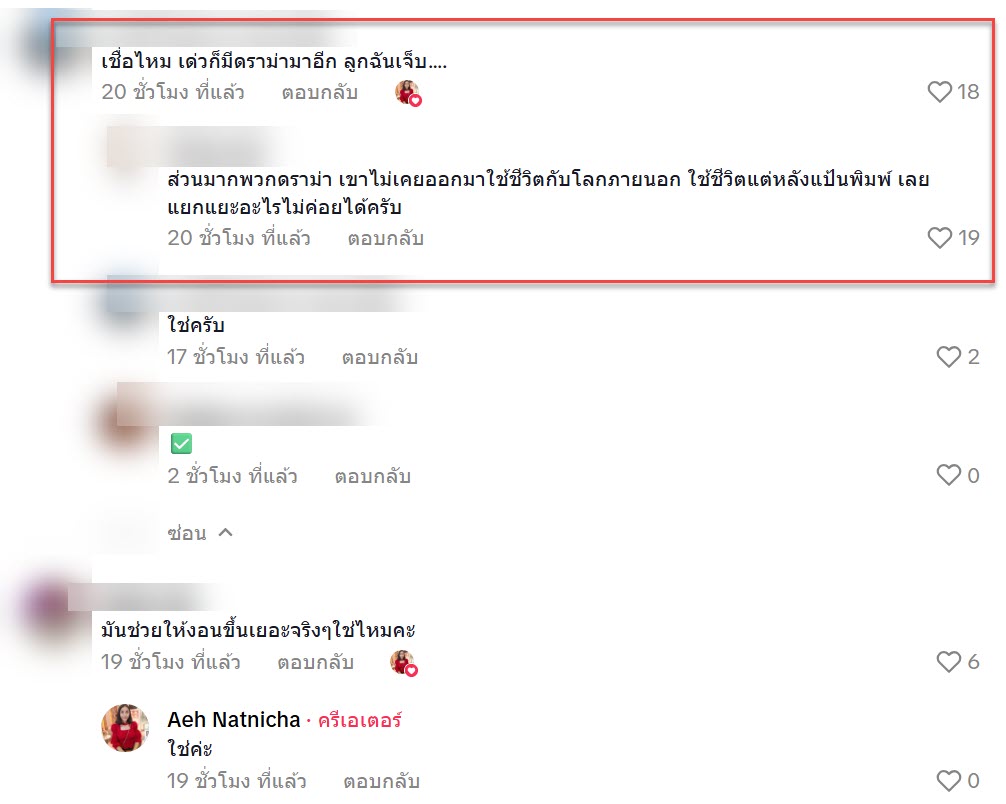Click creator-liked badge on top comment
The width and height of the screenshot is (1006, 804).
coord(408,93)
